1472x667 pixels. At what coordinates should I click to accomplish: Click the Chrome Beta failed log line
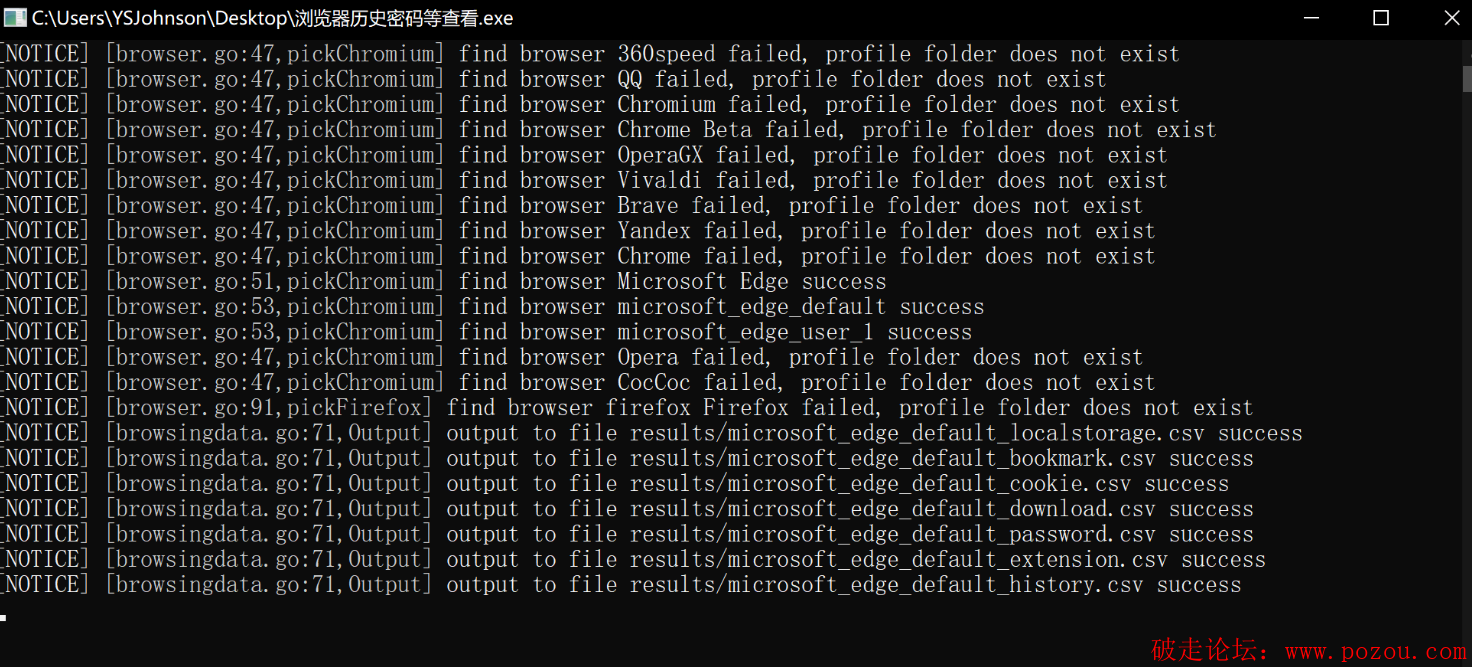608,130
